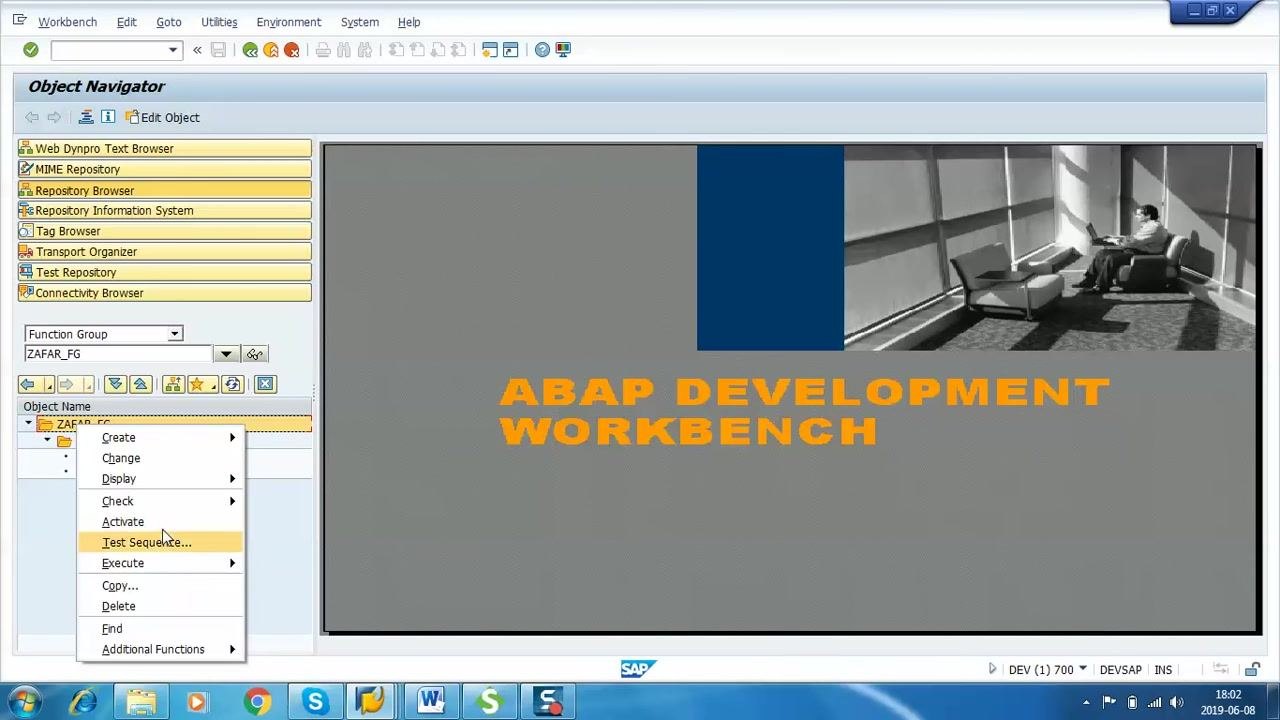Open the Transport Organizer browser

pyautogui.click(x=164, y=252)
